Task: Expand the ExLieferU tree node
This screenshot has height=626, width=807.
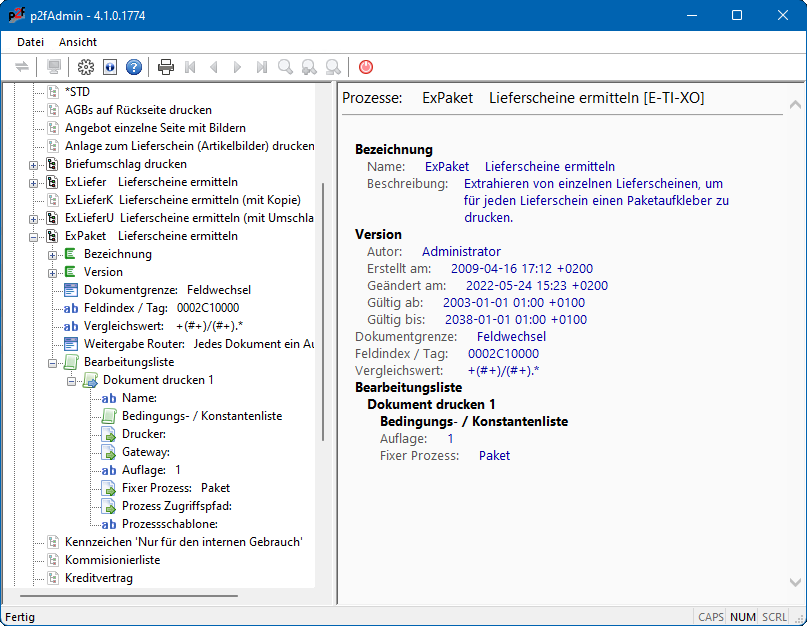Action: [x=33, y=218]
